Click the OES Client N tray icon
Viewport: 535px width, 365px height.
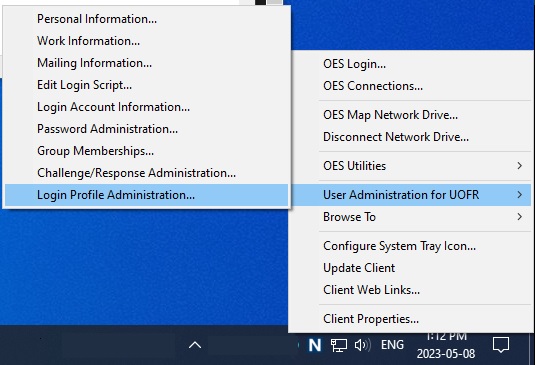(x=315, y=345)
